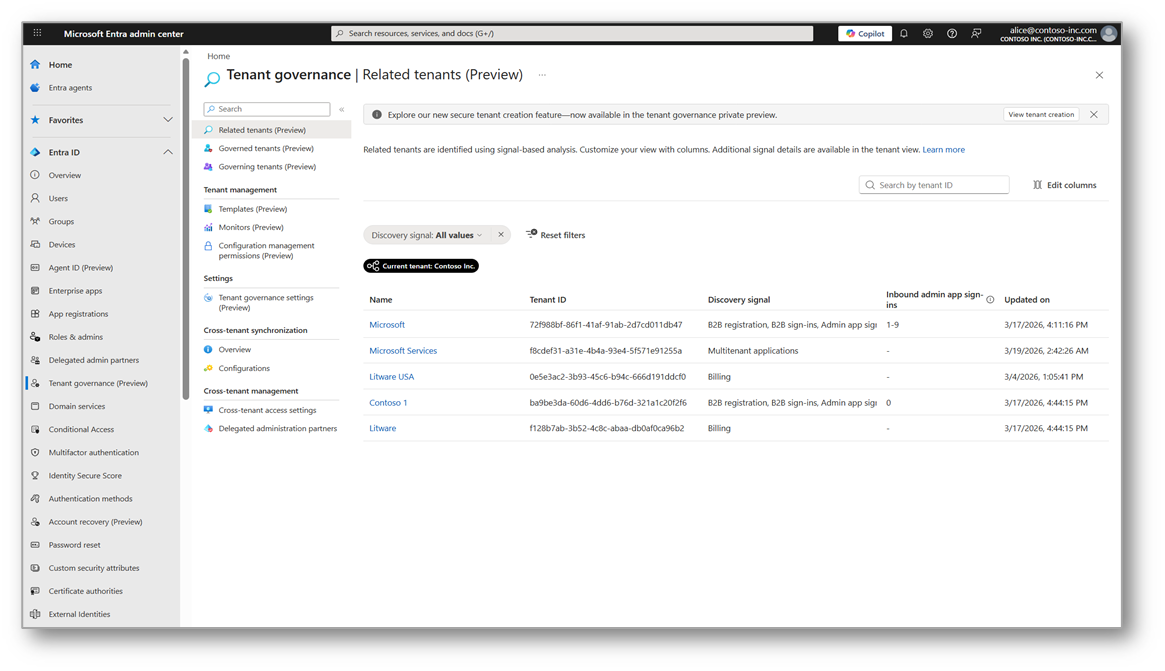The image size is (1165, 671).
Task: Click the Templates (Preview) icon
Action: tap(208, 209)
